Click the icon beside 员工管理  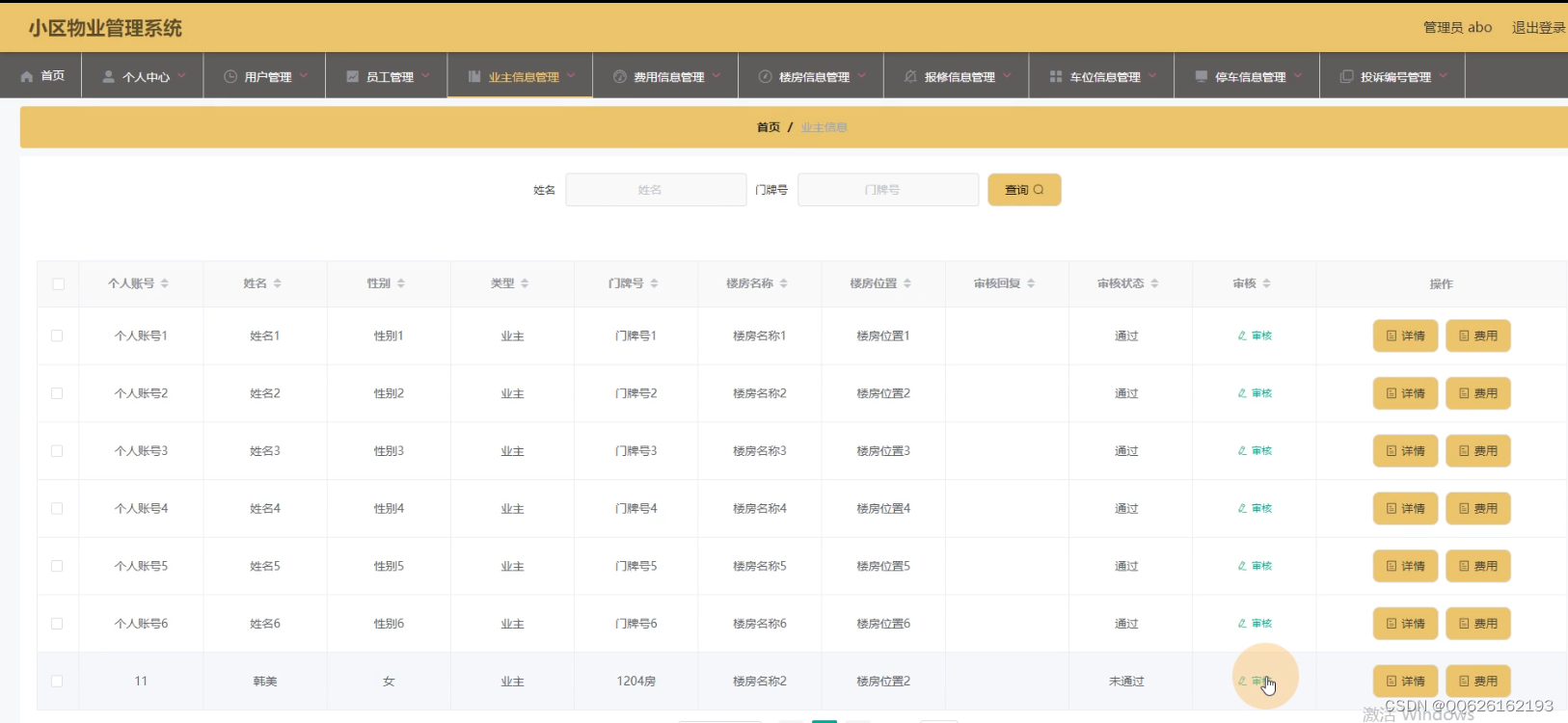point(352,76)
